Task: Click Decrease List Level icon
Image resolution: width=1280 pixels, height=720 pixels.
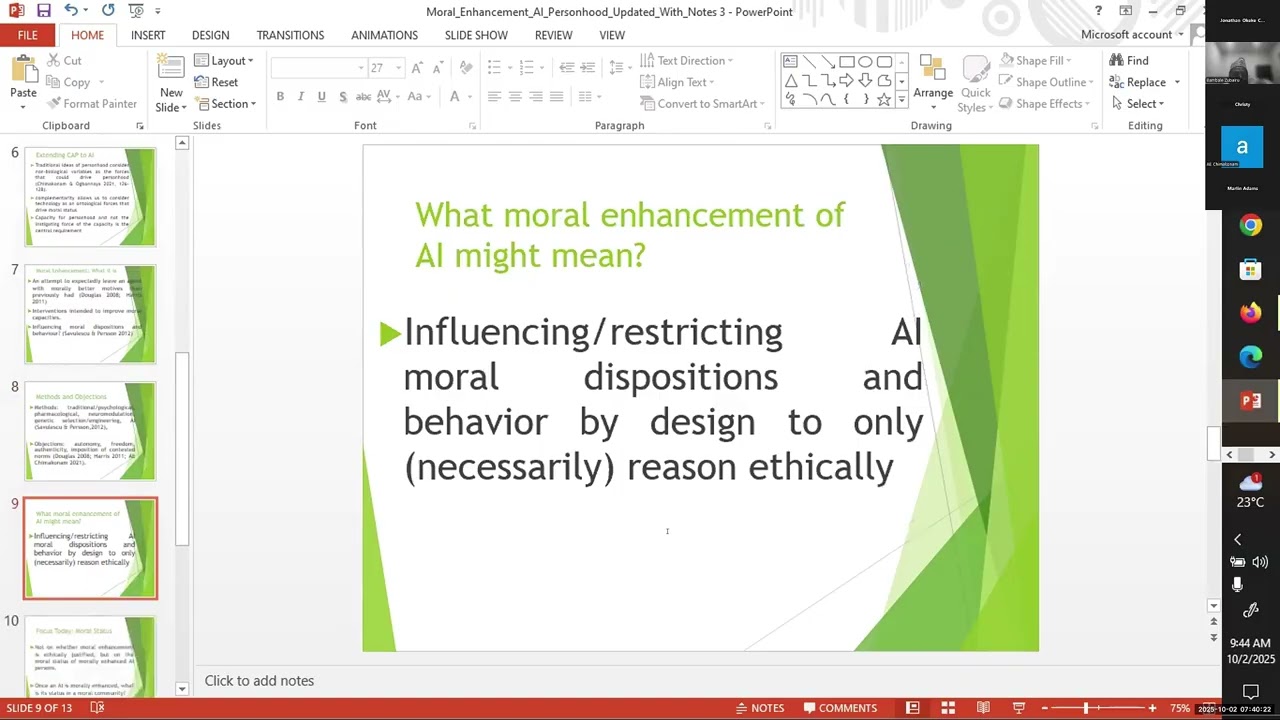Action: pos(567,67)
